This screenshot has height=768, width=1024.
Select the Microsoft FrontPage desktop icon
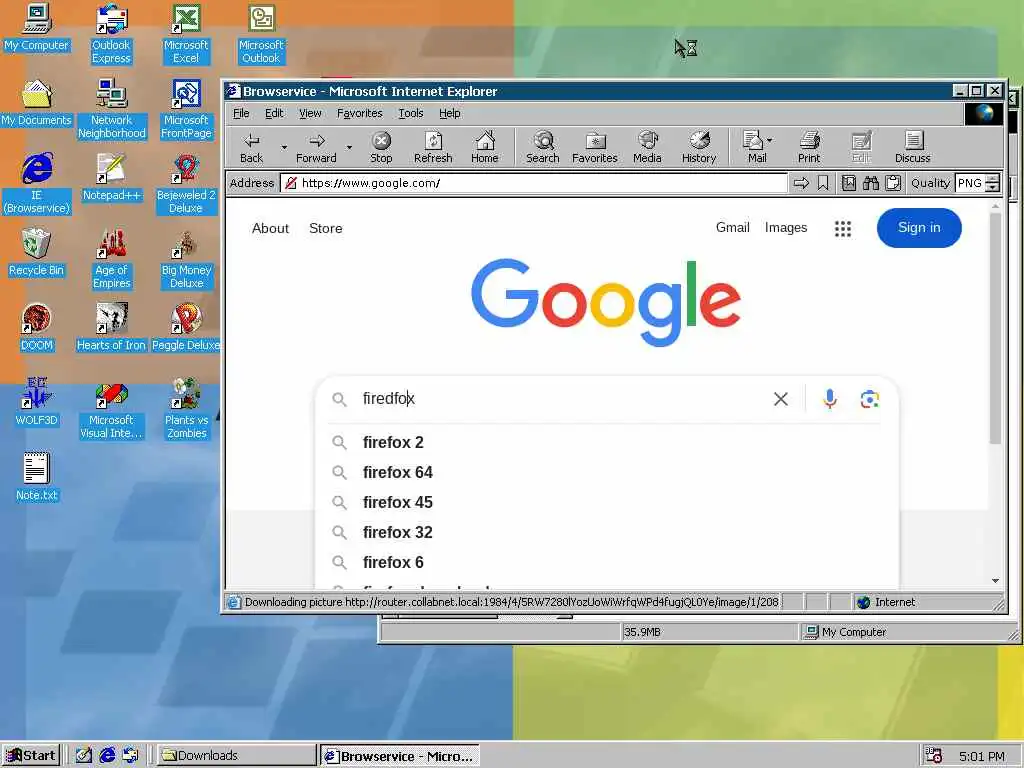186,109
